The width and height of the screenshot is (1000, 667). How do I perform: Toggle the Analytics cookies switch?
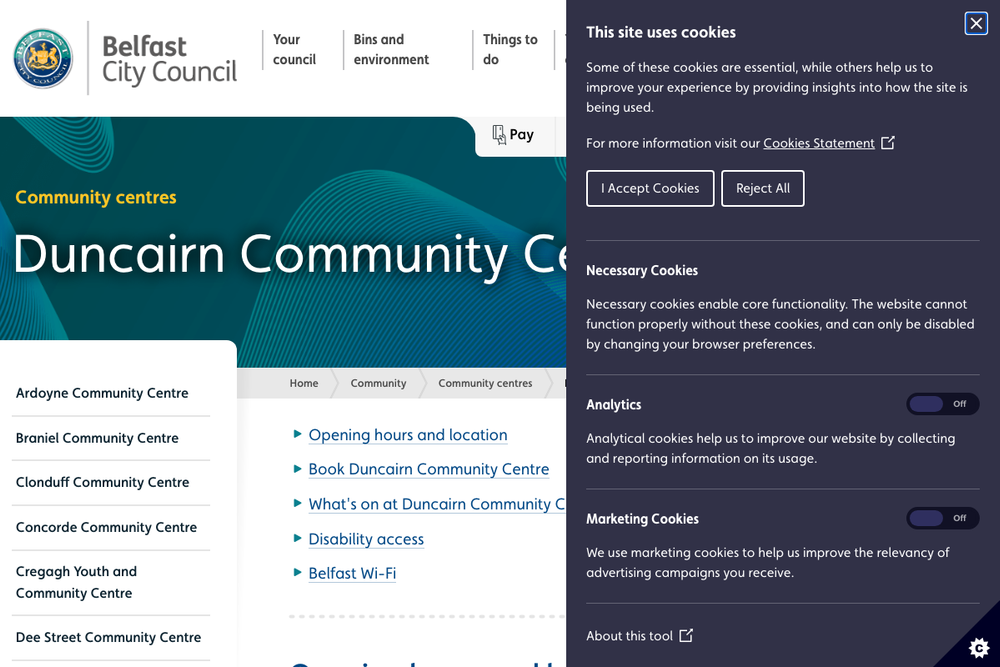pyautogui.click(x=943, y=404)
